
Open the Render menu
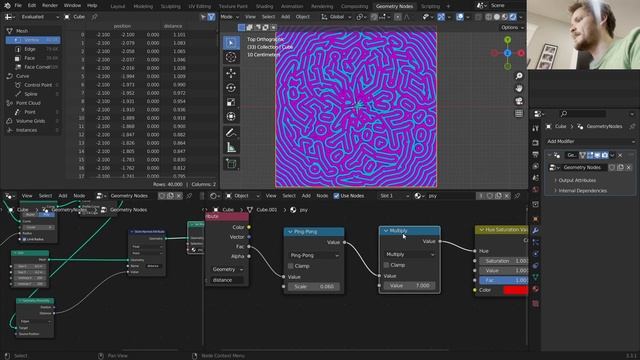(50, 6)
